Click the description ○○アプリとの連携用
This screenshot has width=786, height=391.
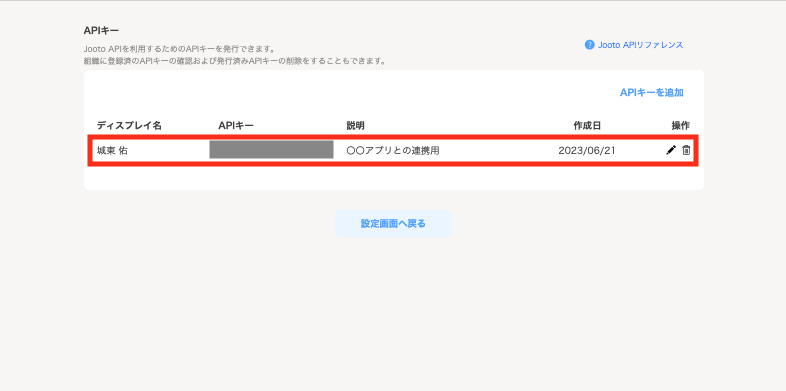[393, 150]
